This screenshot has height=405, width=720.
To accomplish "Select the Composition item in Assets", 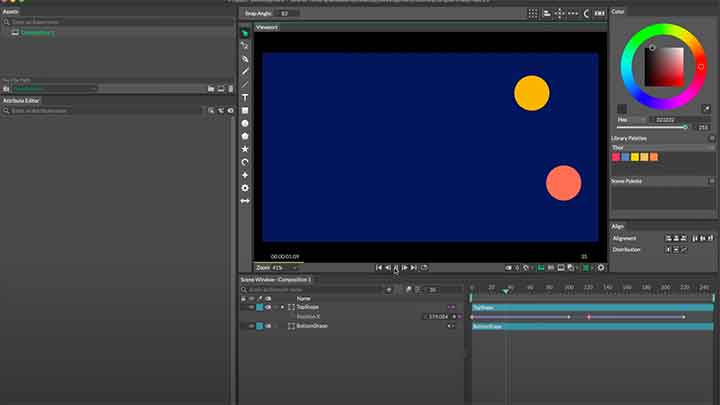I will 38,33.
